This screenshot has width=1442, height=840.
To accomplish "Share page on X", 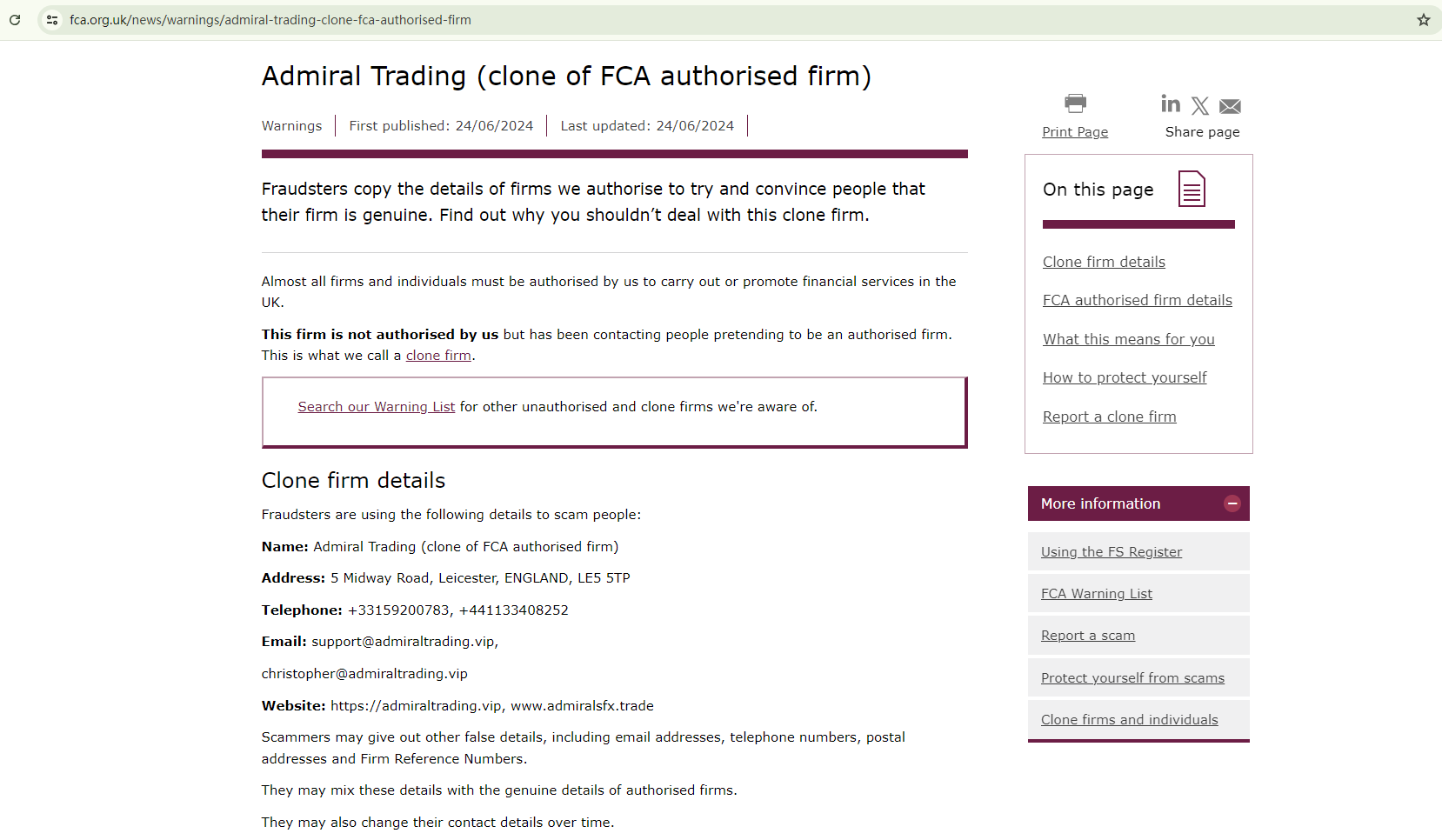I will 1200,106.
